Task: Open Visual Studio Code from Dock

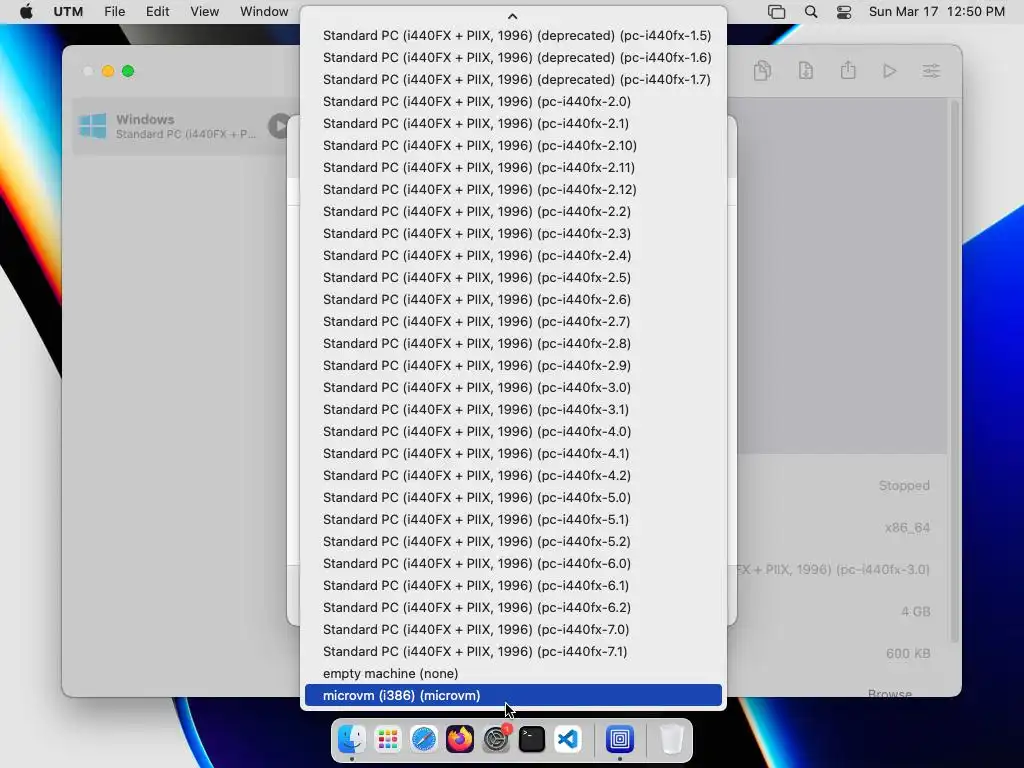Action: pyautogui.click(x=568, y=739)
